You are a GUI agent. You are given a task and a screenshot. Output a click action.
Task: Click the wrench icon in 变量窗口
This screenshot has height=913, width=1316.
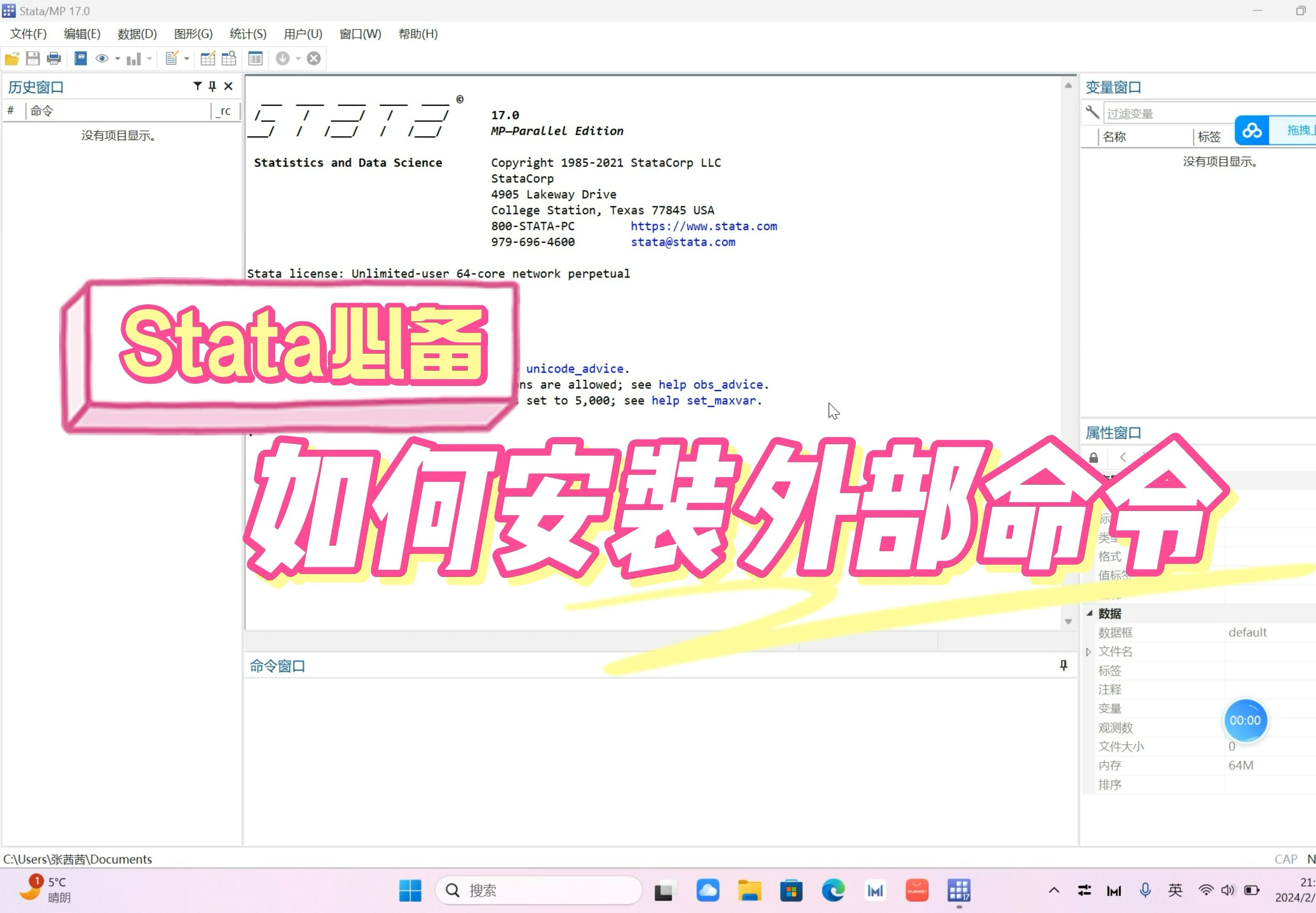pyautogui.click(x=1092, y=112)
